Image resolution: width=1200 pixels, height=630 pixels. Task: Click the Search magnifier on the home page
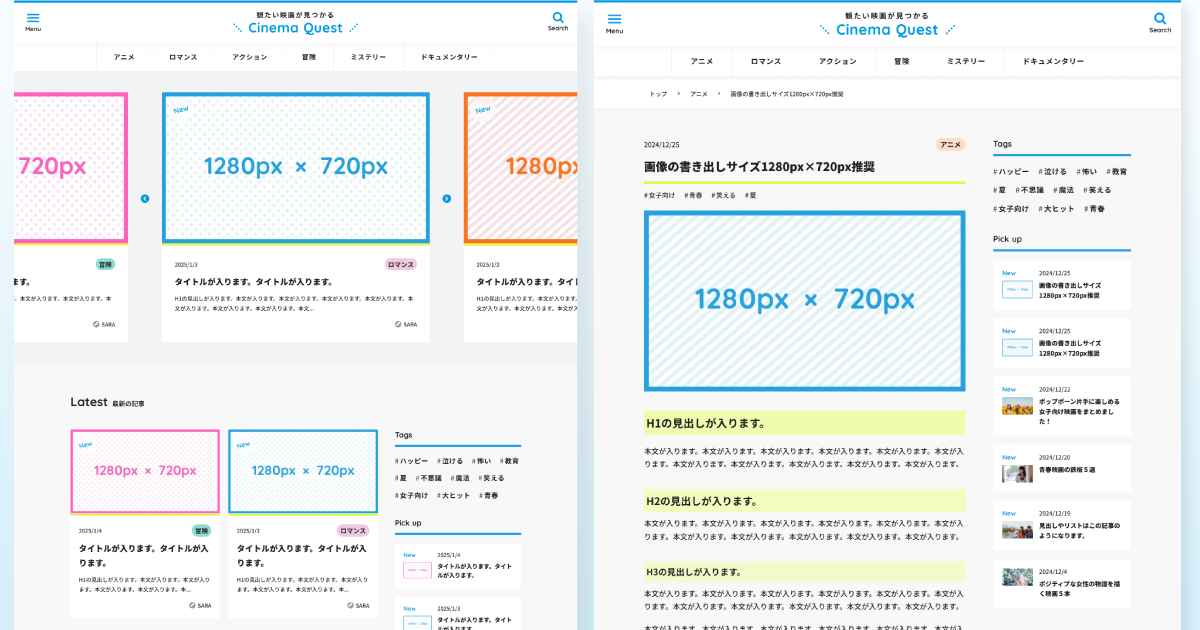tap(558, 20)
